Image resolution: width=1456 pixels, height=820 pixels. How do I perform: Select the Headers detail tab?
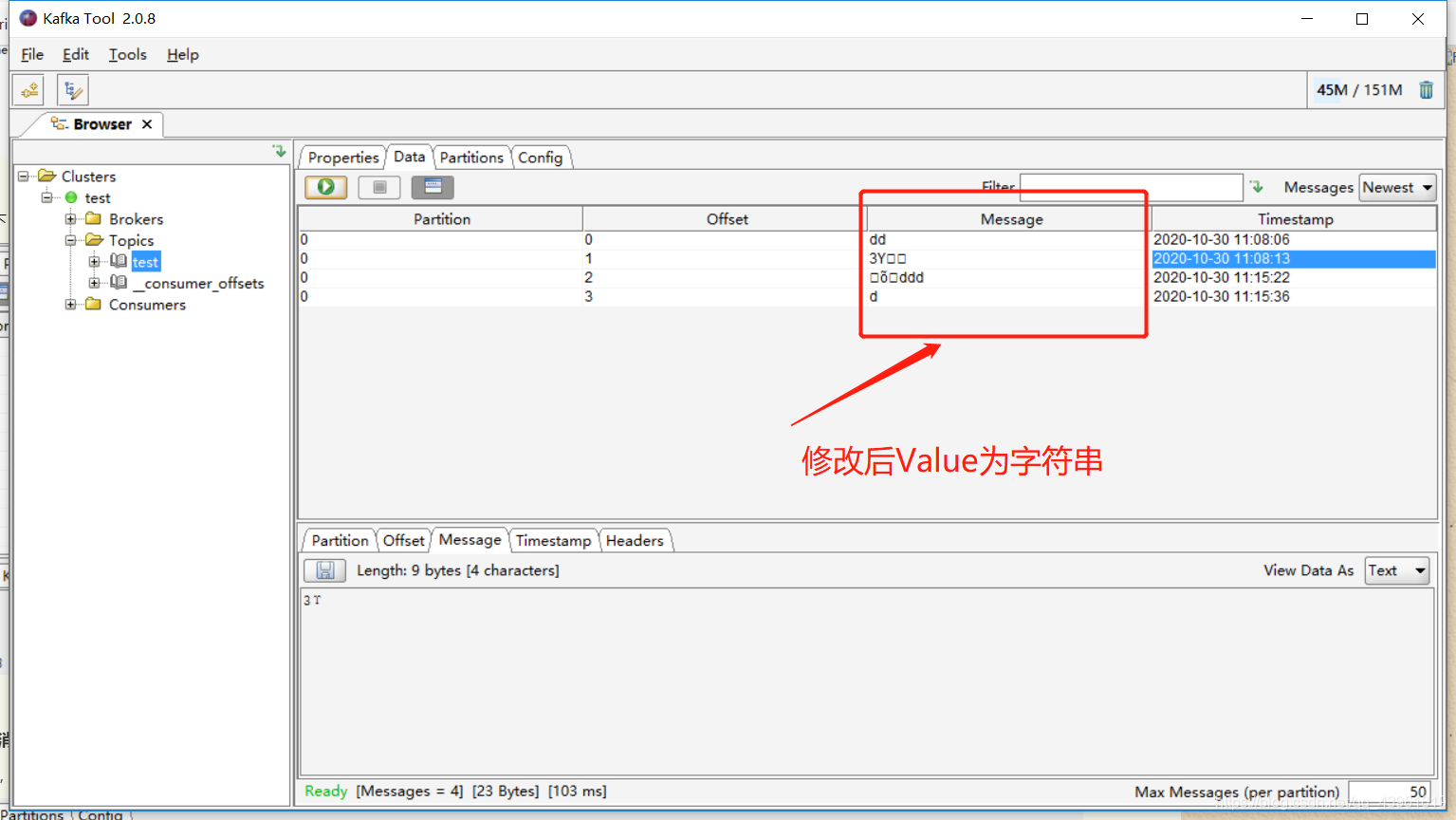(635, 540)
